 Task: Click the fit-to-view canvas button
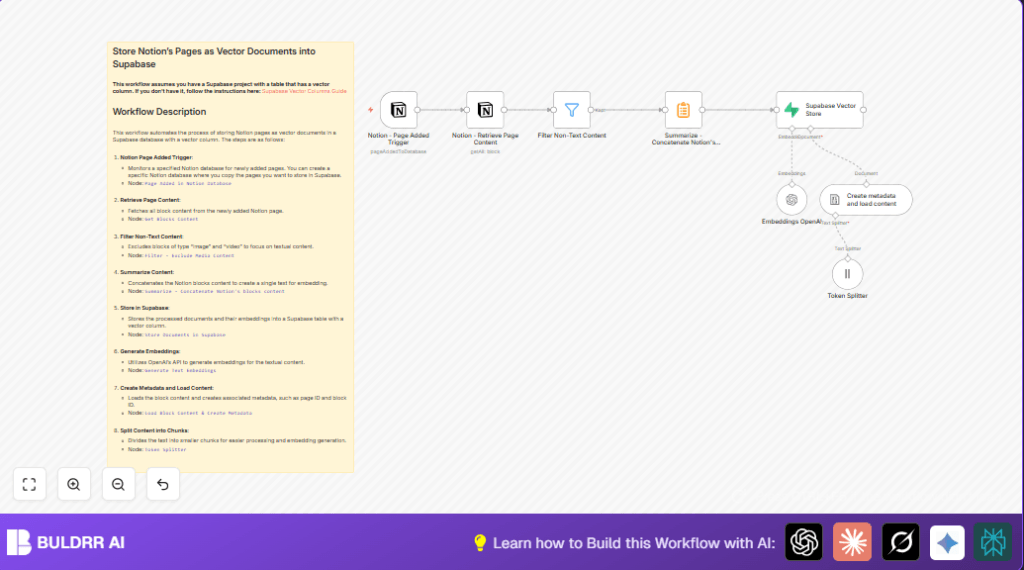29,484
